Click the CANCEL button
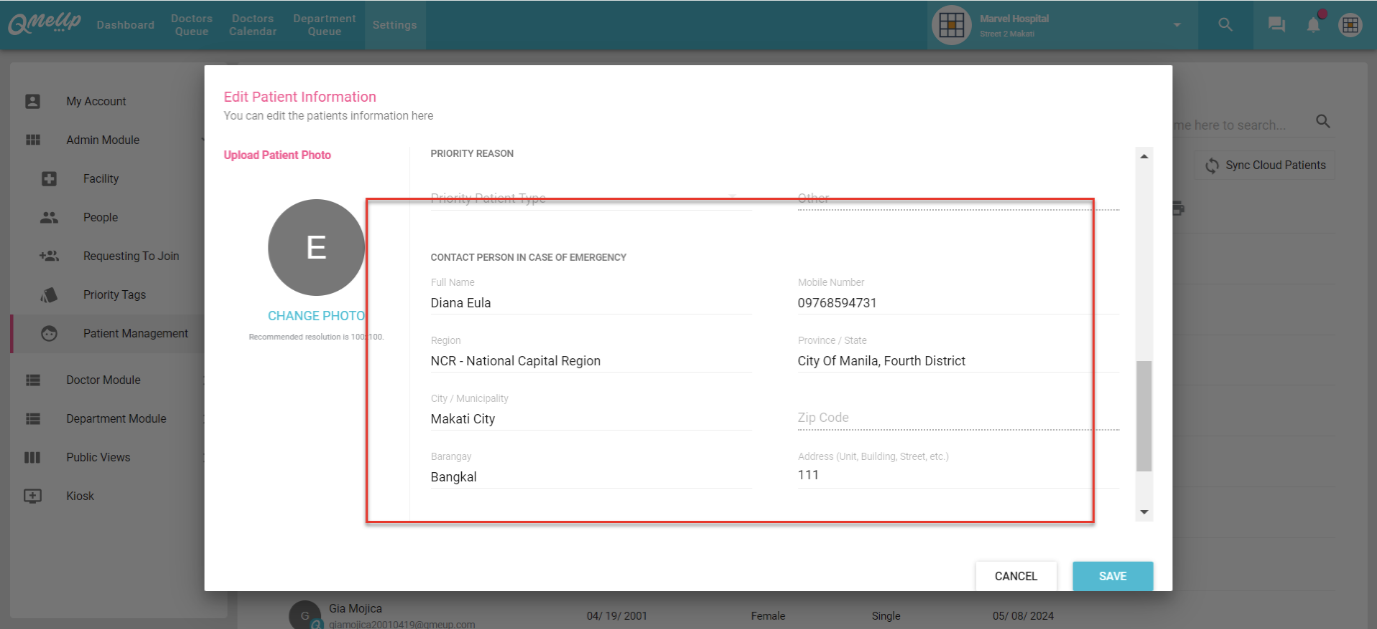This screenshot has width=1377, height=629. click(x=1015, y=576)
